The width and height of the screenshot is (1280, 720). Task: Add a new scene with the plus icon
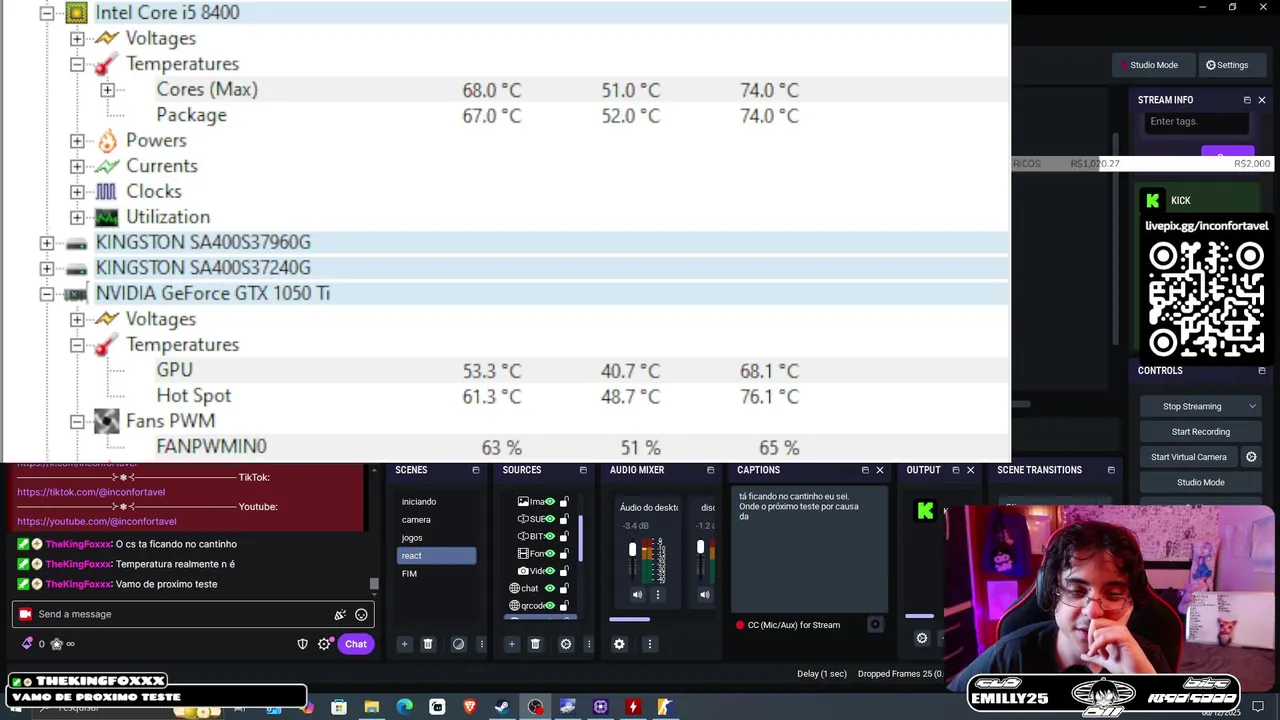(404, 644)
